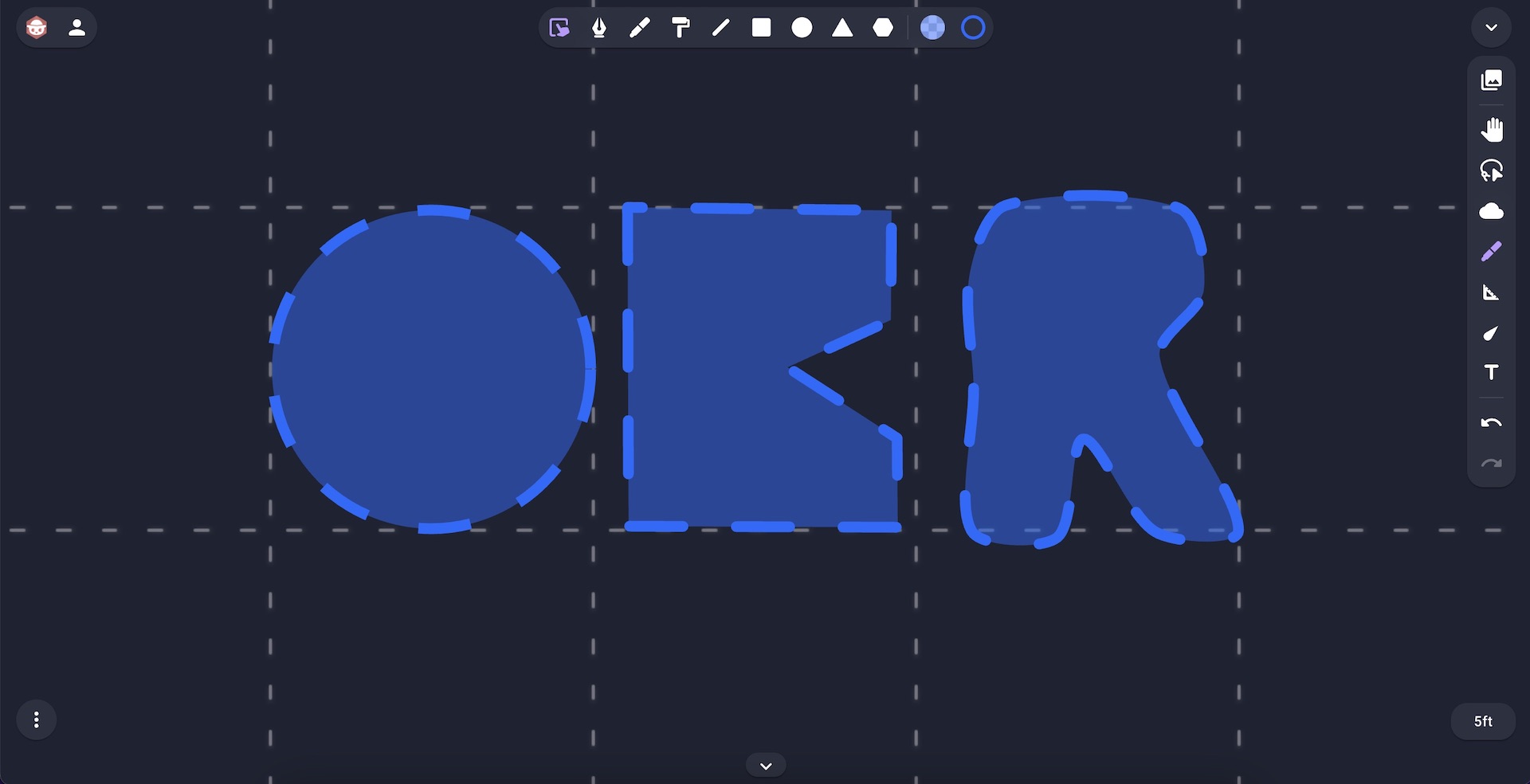The width and height of the screenshot is (1530, 784).
Task: Open the player profile settings
Action: [76, 27]
